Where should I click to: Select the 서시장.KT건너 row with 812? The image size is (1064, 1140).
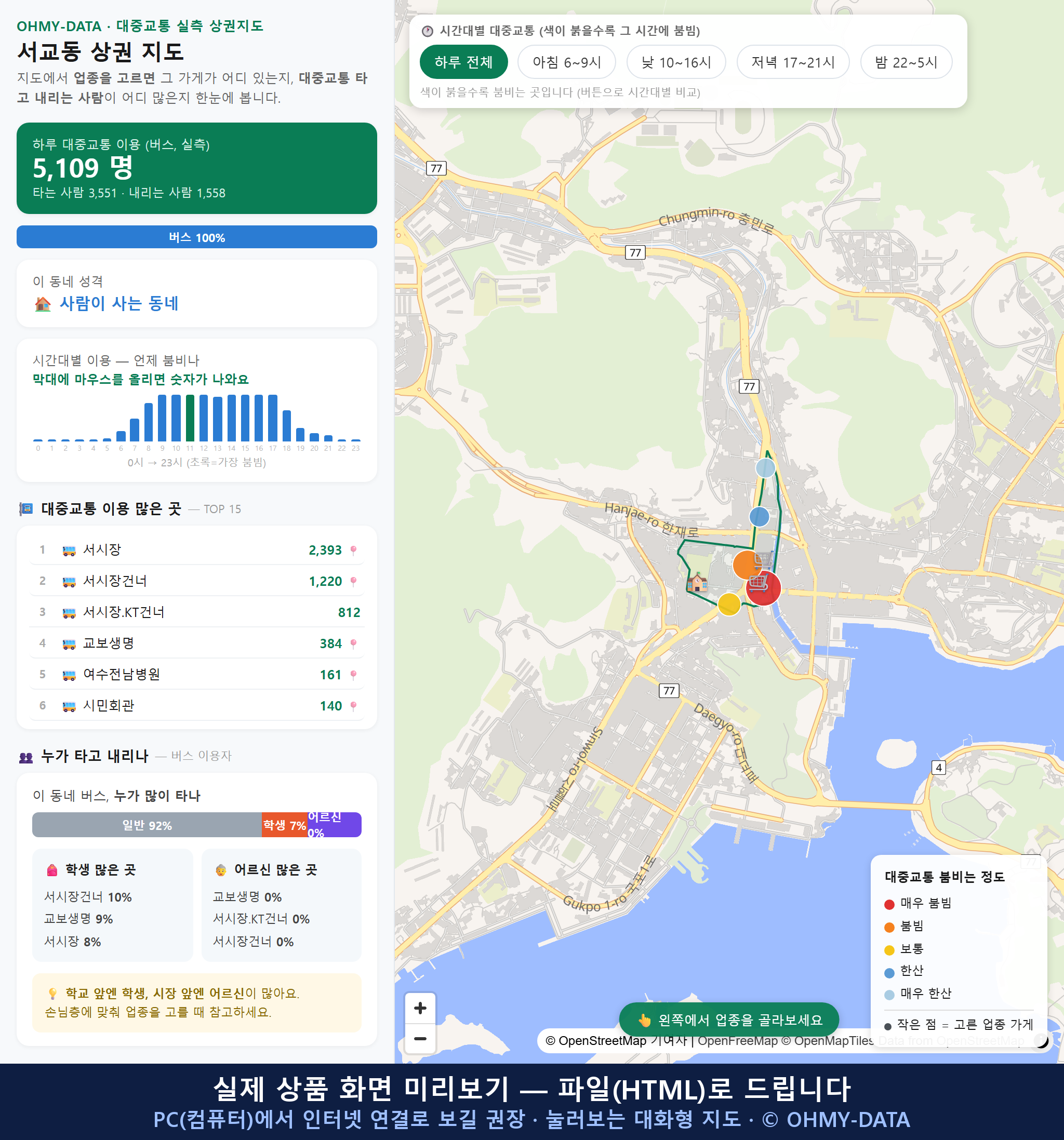[197, 612]
